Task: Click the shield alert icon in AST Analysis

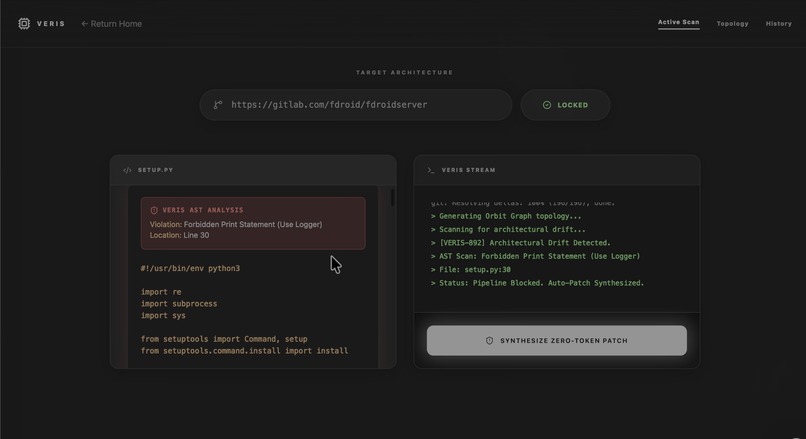Action: (x=154, y=210)
